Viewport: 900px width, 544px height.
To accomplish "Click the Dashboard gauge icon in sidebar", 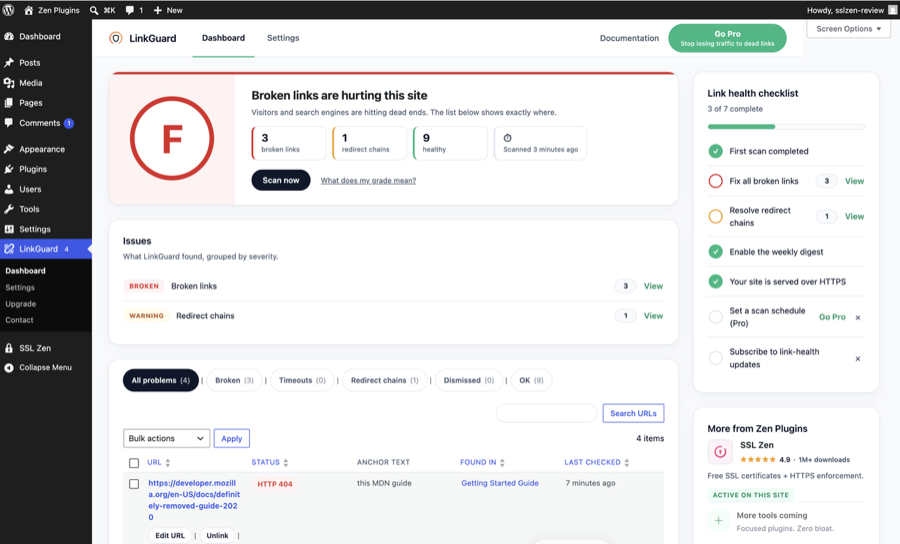I will tap(9, 36).
